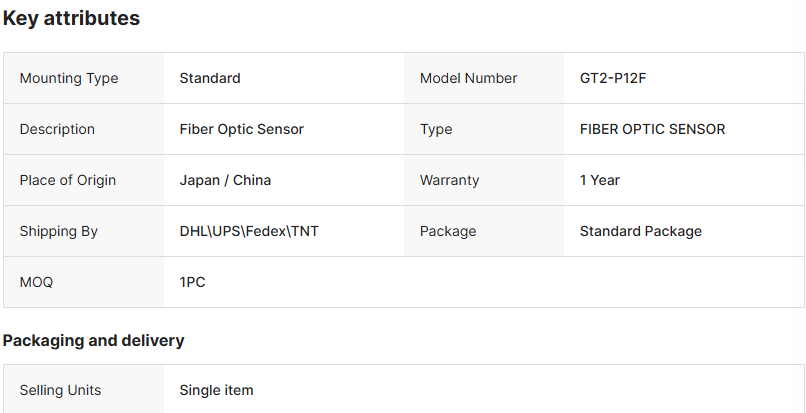Select the "Shipping By" label
Image resolution: width=806 pixels, height=413 pixels.
tap(58, 231)
